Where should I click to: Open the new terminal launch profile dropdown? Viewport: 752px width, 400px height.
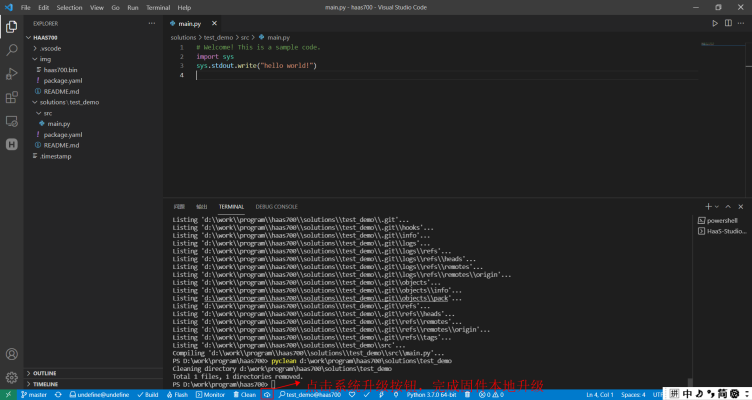(716, 206)
